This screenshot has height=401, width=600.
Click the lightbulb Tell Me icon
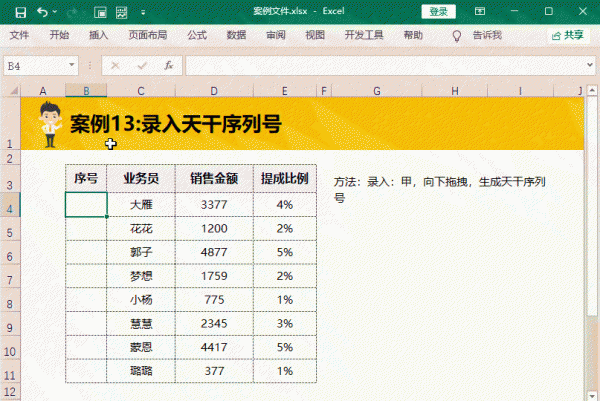[457, 36]
